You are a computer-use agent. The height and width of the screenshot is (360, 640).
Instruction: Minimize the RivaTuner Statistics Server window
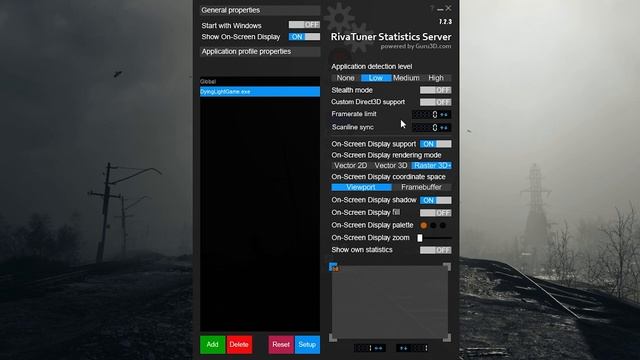pyautogui.click(x=440, y=9)
